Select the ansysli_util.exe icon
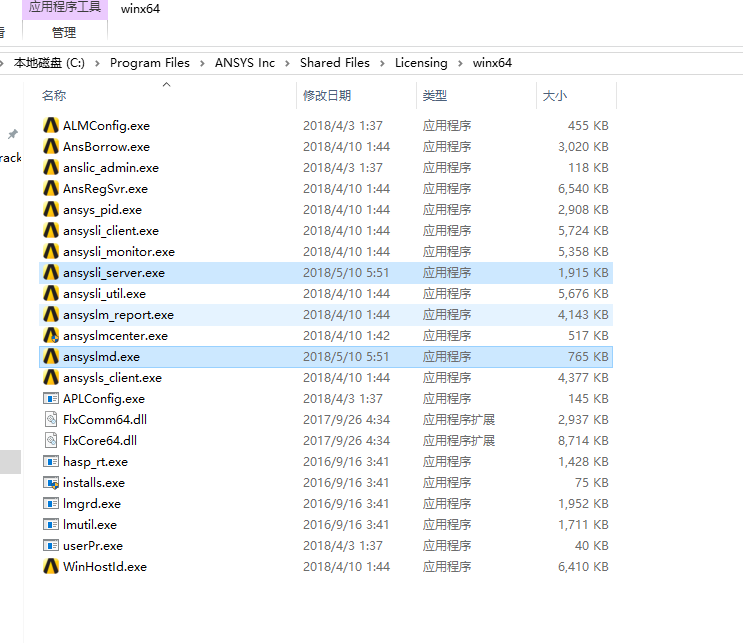 [x=51, y=293]
